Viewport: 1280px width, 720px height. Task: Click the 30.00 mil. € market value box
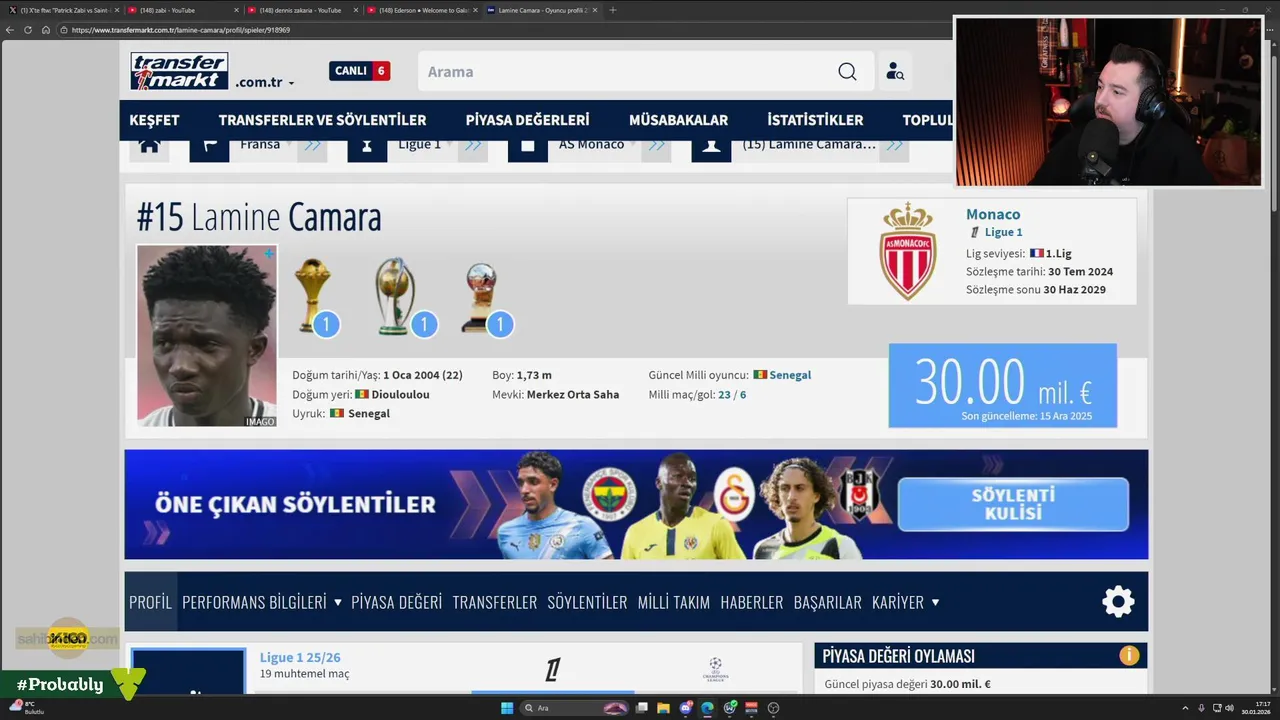coord(1002,386)
